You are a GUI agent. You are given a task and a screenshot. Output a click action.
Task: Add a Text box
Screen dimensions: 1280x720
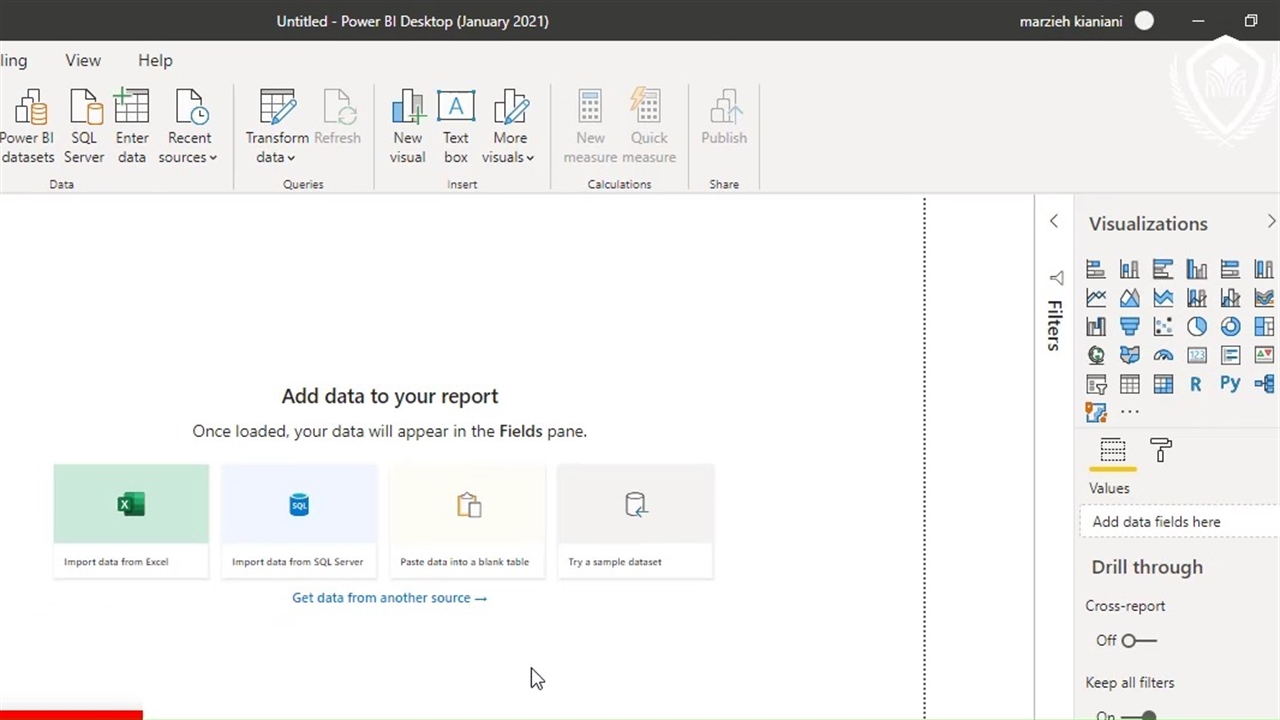pos(456,127)
